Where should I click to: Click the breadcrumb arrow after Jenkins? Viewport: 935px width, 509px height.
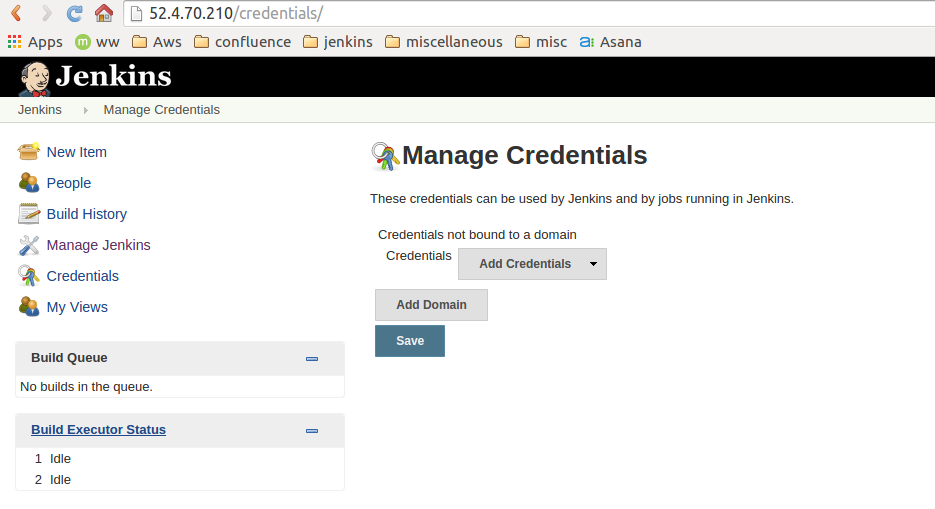(85, 110)
